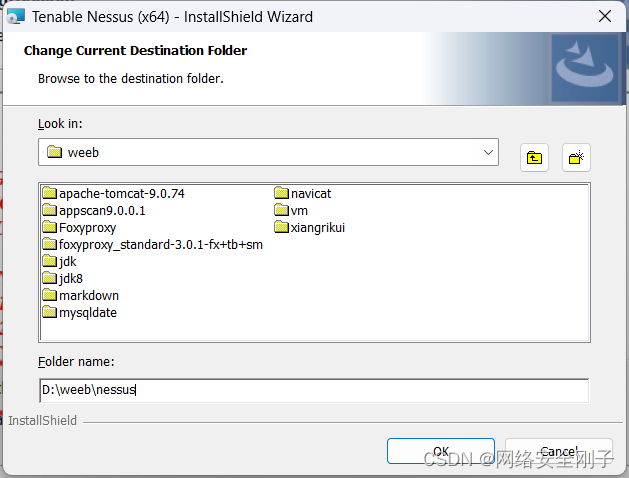Screen dimensions: 629x478
Task: Close the InstallShield Wizard window
Action: coord(605,16)
